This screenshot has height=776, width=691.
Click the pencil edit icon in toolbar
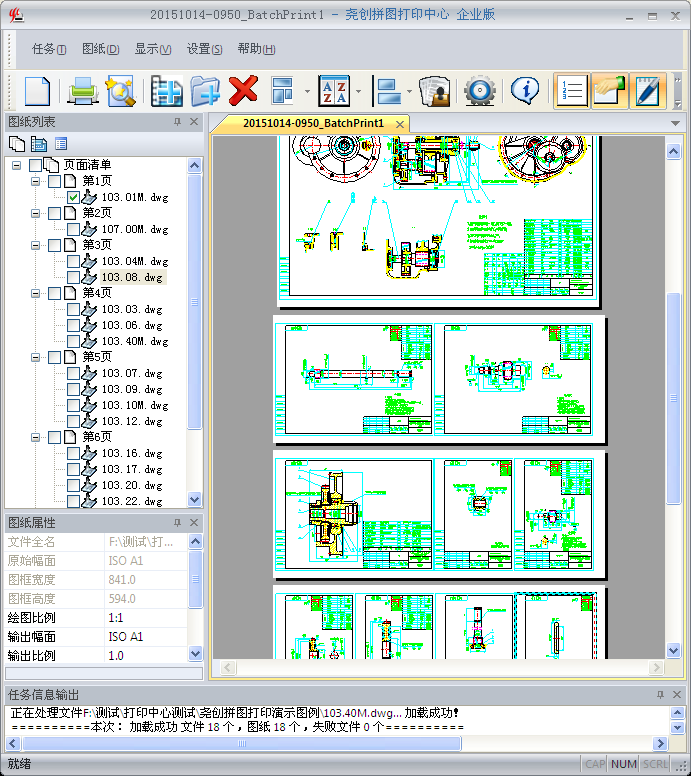tap(649, 91)
